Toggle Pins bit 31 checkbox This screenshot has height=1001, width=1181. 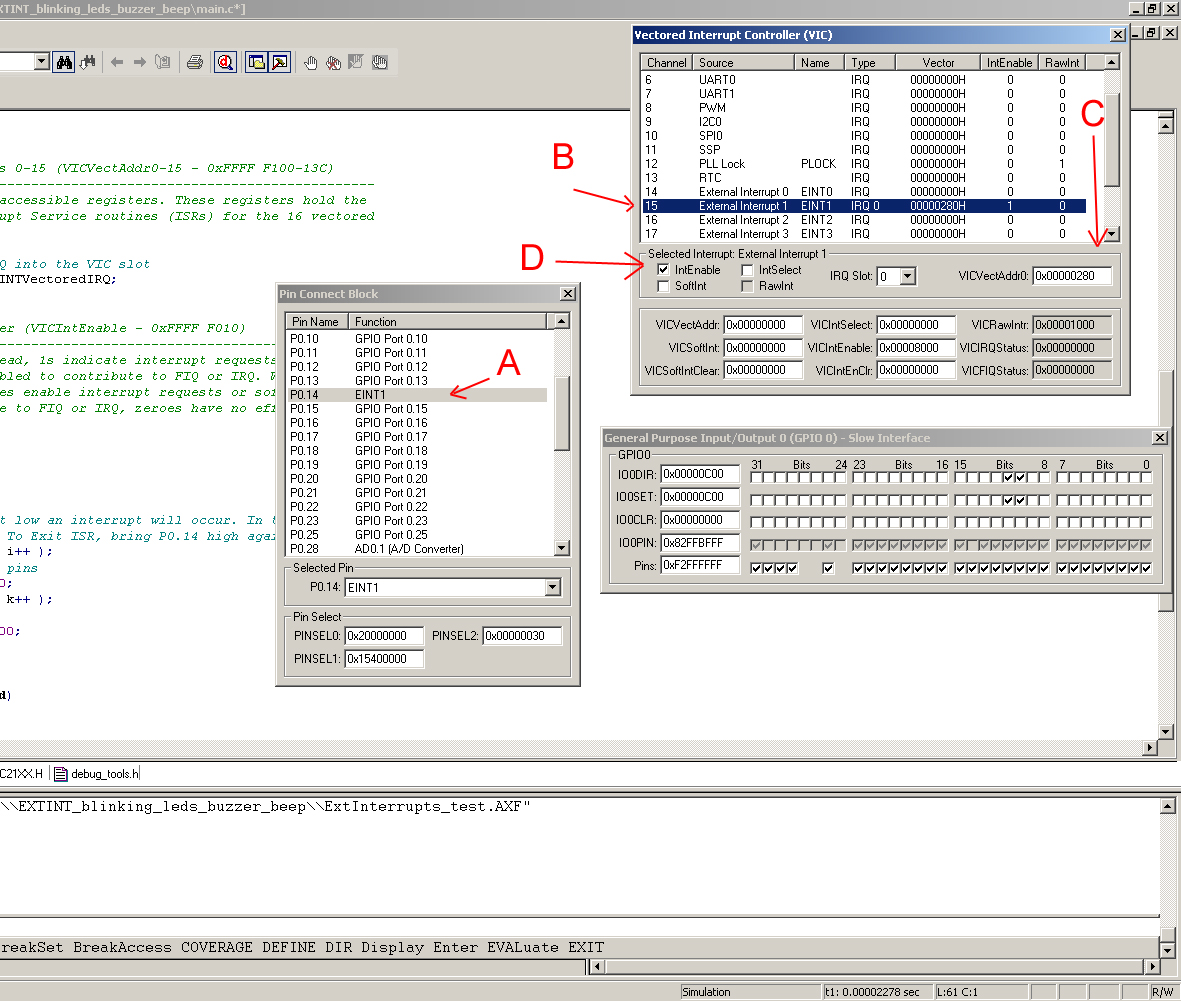(x=756, y=568)
